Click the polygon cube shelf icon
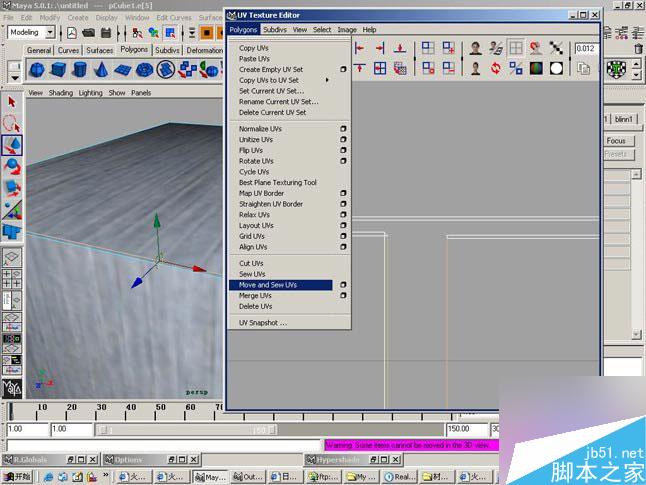Image resolution: width=646 pixels, height=485 pixels. pos(60,69)
